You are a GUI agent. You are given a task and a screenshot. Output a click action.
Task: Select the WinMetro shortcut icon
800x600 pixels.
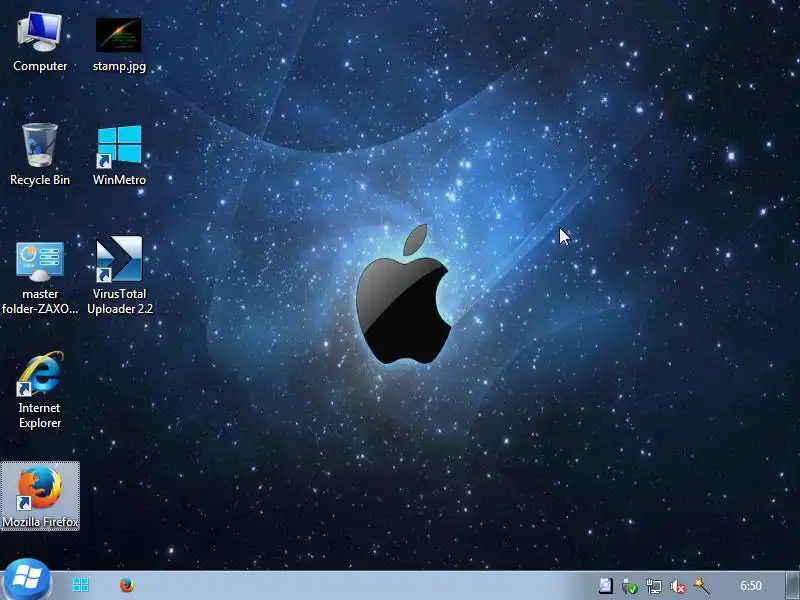click(x=119, y=155)
